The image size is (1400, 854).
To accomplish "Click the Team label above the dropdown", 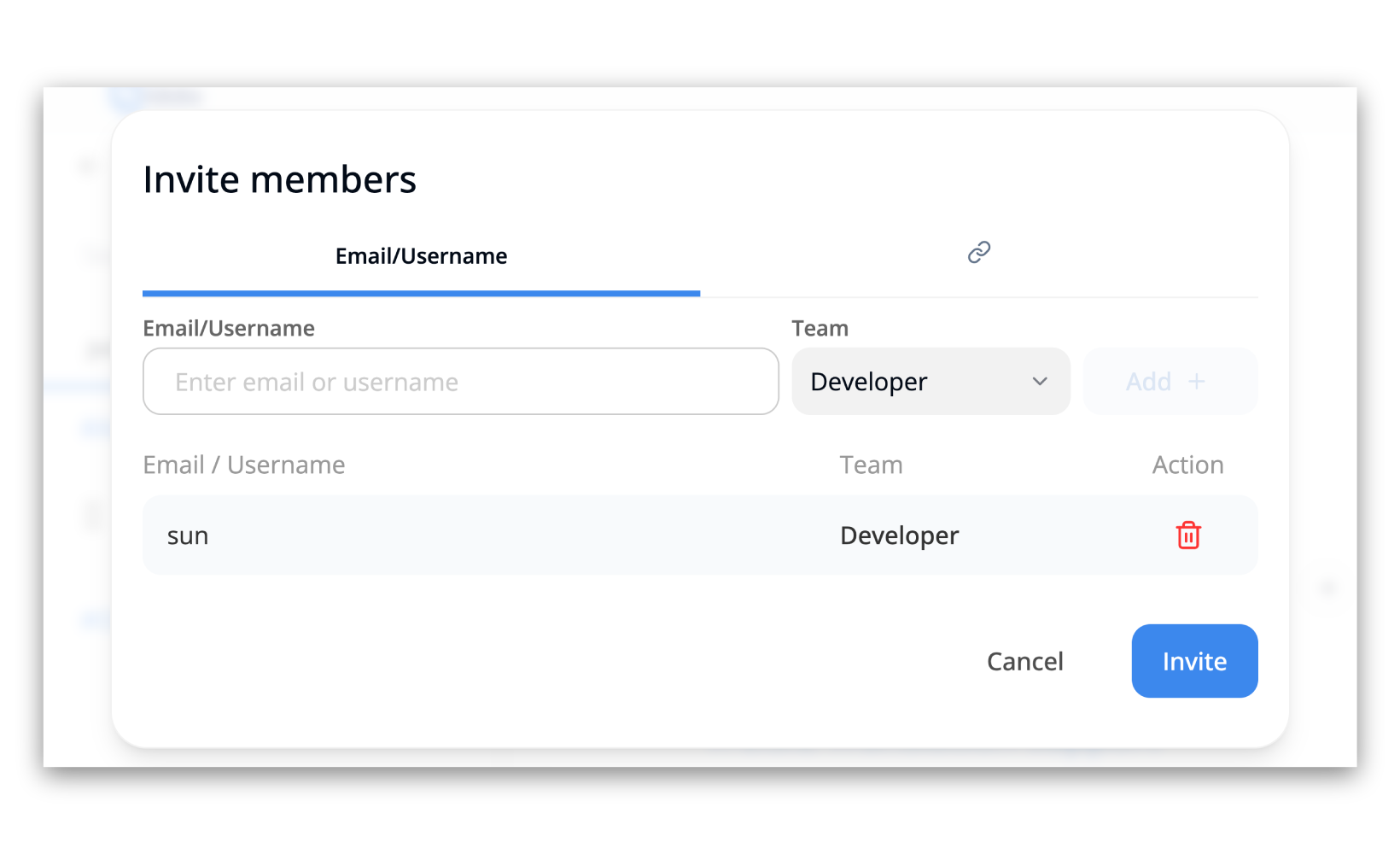I will click(x=820, y=328).
